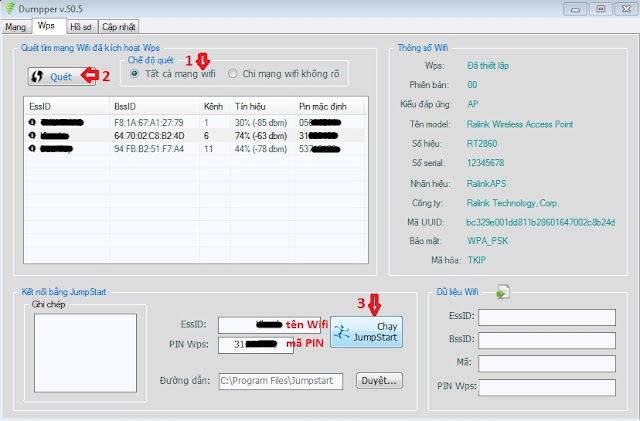Click signal value 44% (-78 dbm)
Image resolution: width=640 pixels, height=421 pixels.
[261, 149]
